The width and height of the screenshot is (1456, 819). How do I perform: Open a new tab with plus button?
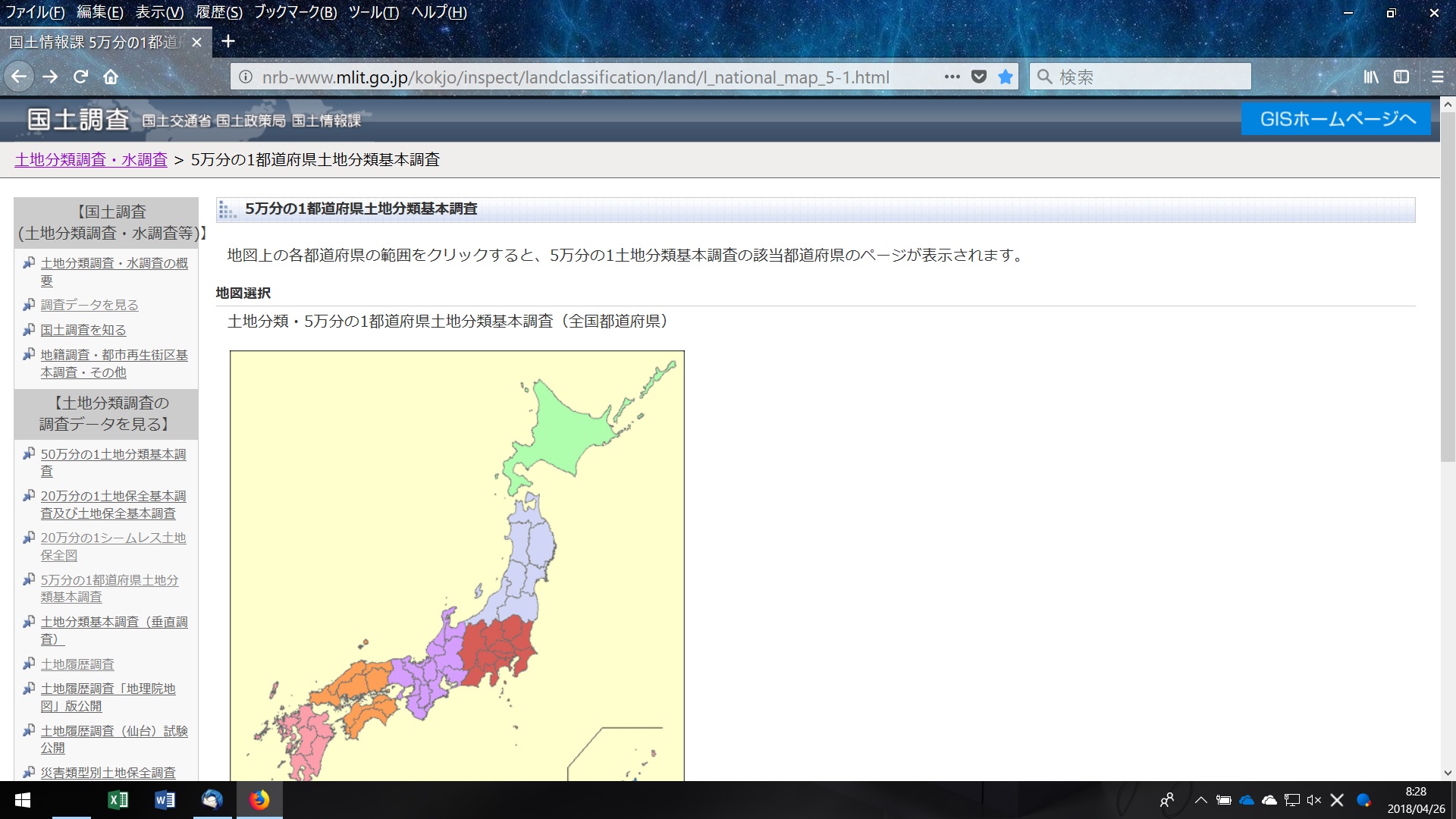click(x=227, y=41)
